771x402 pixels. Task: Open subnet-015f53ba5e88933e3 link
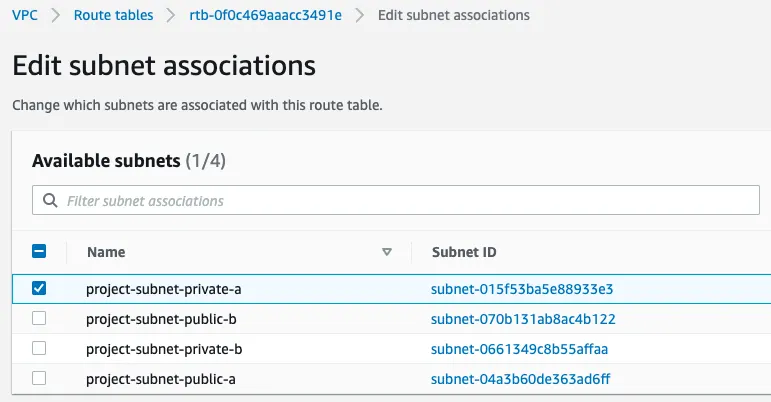pos(522,289)
